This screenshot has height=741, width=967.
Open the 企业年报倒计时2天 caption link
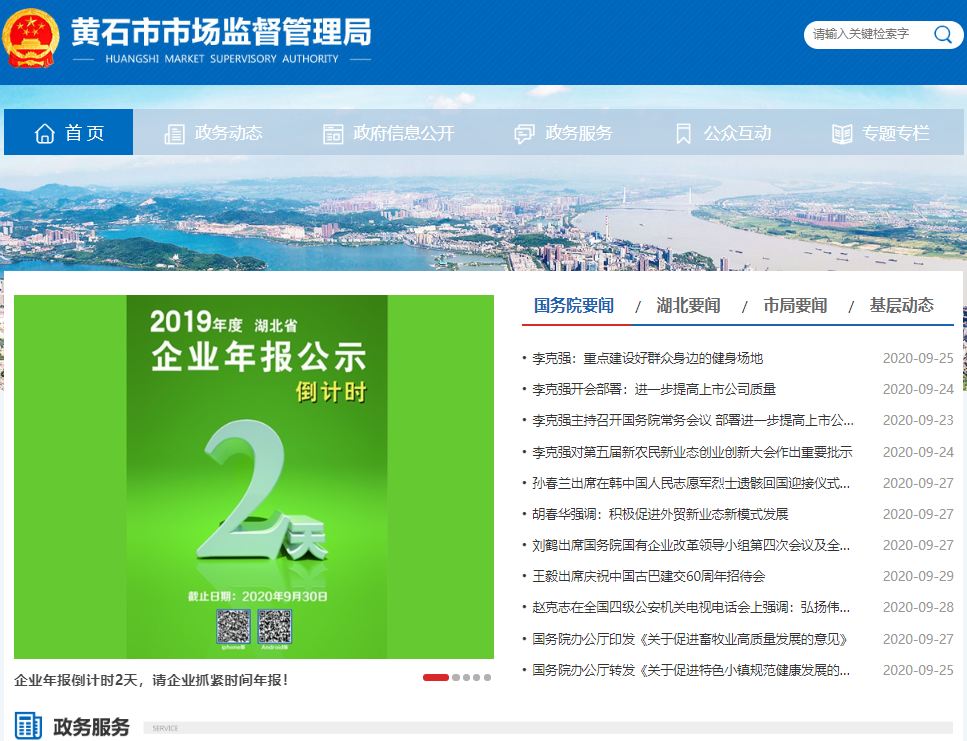coord(151,680)
